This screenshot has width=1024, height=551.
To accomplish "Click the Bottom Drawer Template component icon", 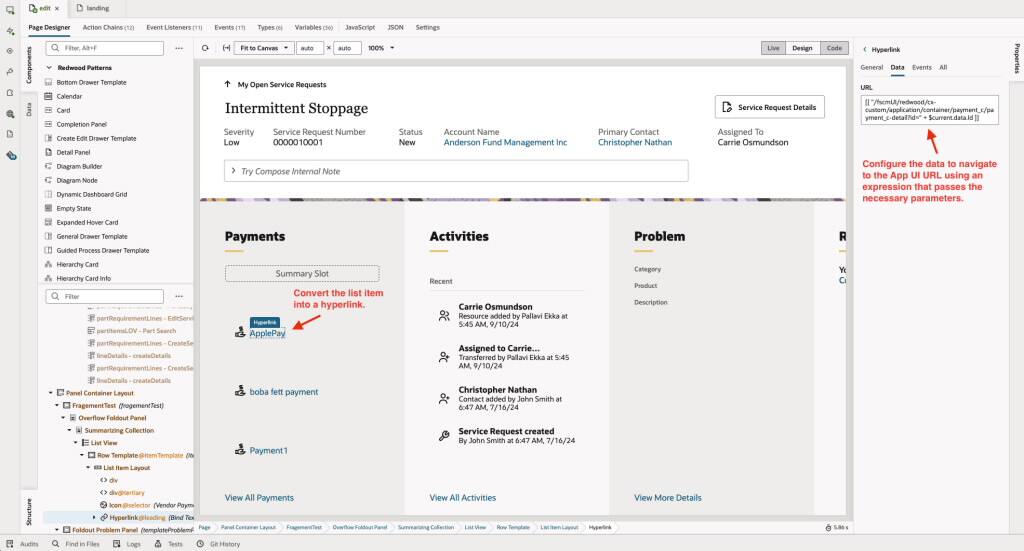I will (48, 82).
